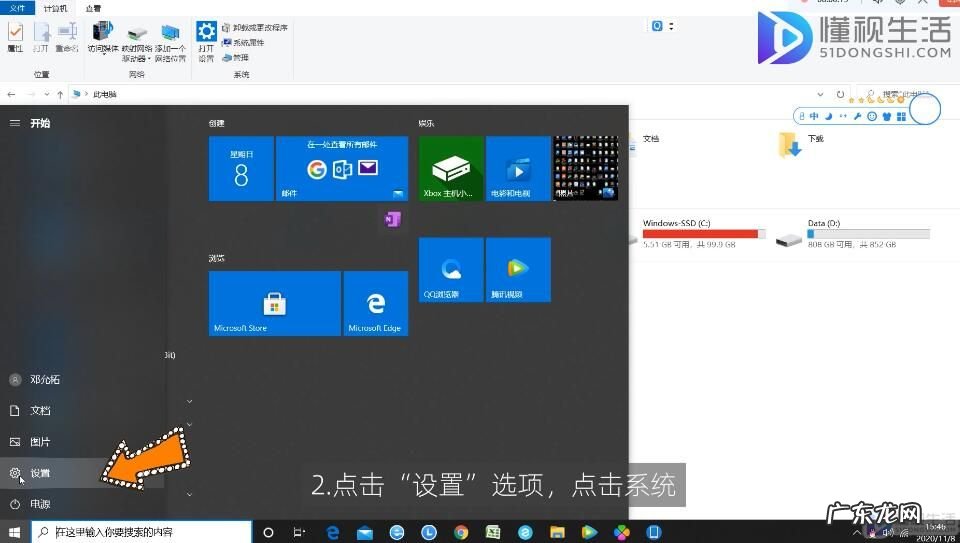The width and height of the screenshot is (960, 543).
Task: Open the 邓允拓 user account menu
Action: click(82, 380)
